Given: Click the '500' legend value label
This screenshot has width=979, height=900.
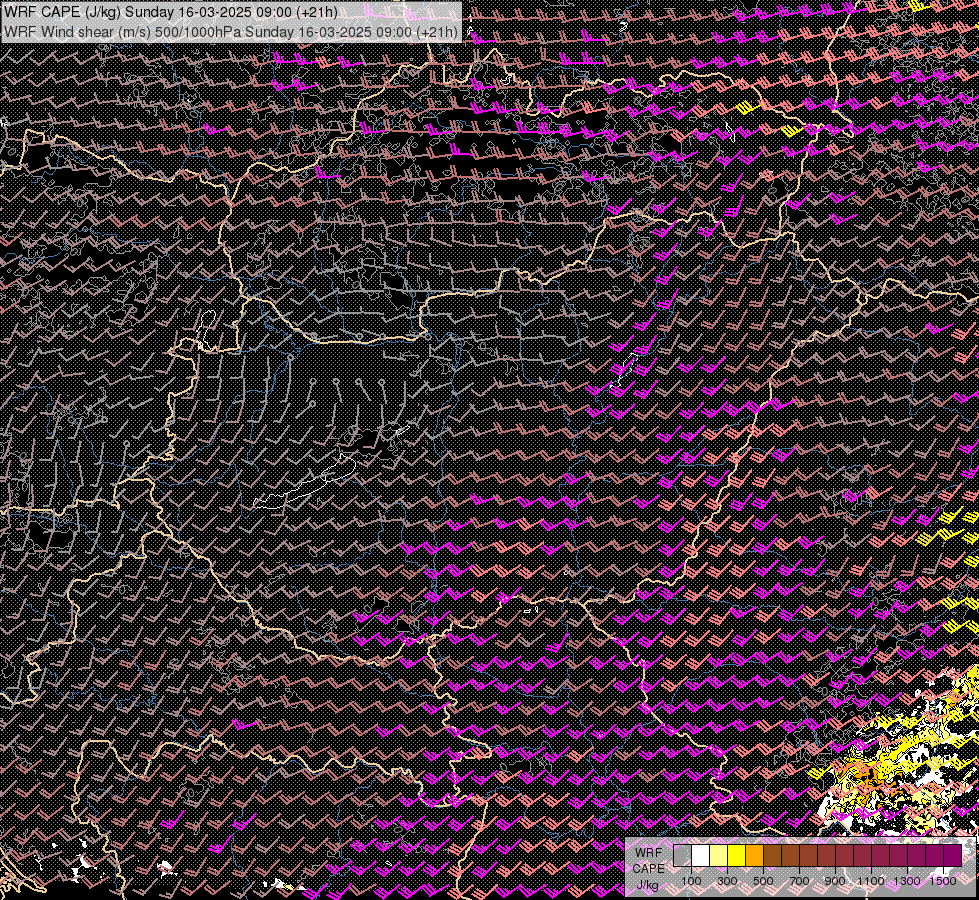Looking at the screenshot, I should point(763,881).
